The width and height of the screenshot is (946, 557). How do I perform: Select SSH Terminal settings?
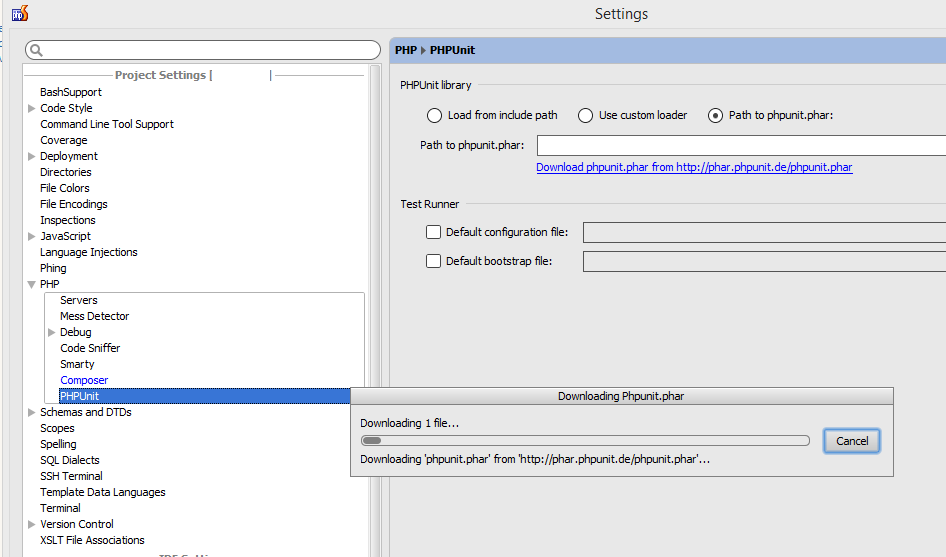click(x=71, y=476)
